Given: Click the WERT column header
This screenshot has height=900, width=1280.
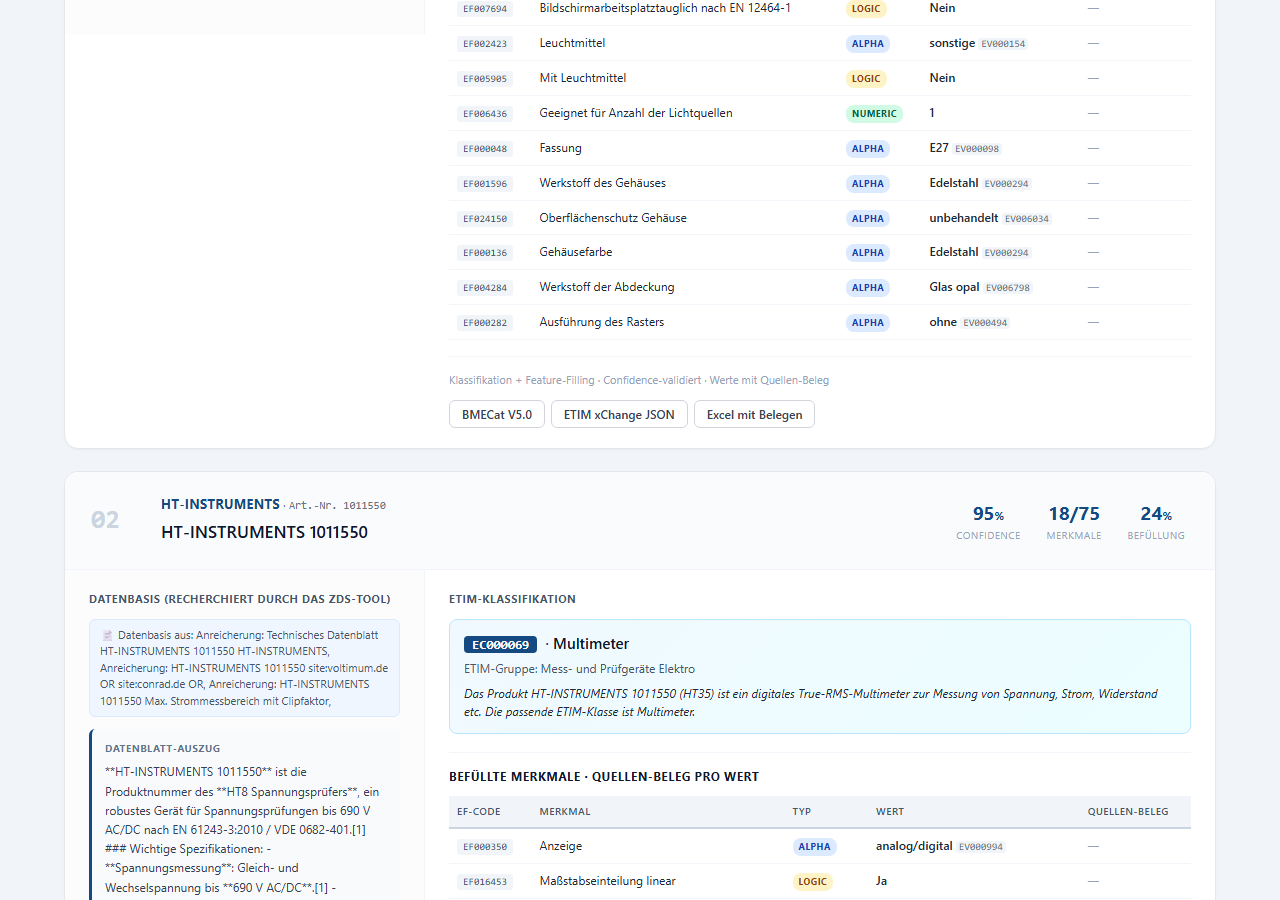Looking at the screenshot, I should pos(890,811).
